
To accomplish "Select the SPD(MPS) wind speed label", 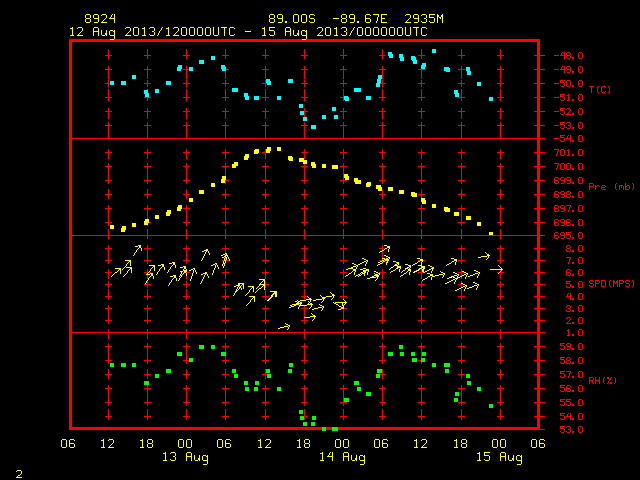I will 611,283.
